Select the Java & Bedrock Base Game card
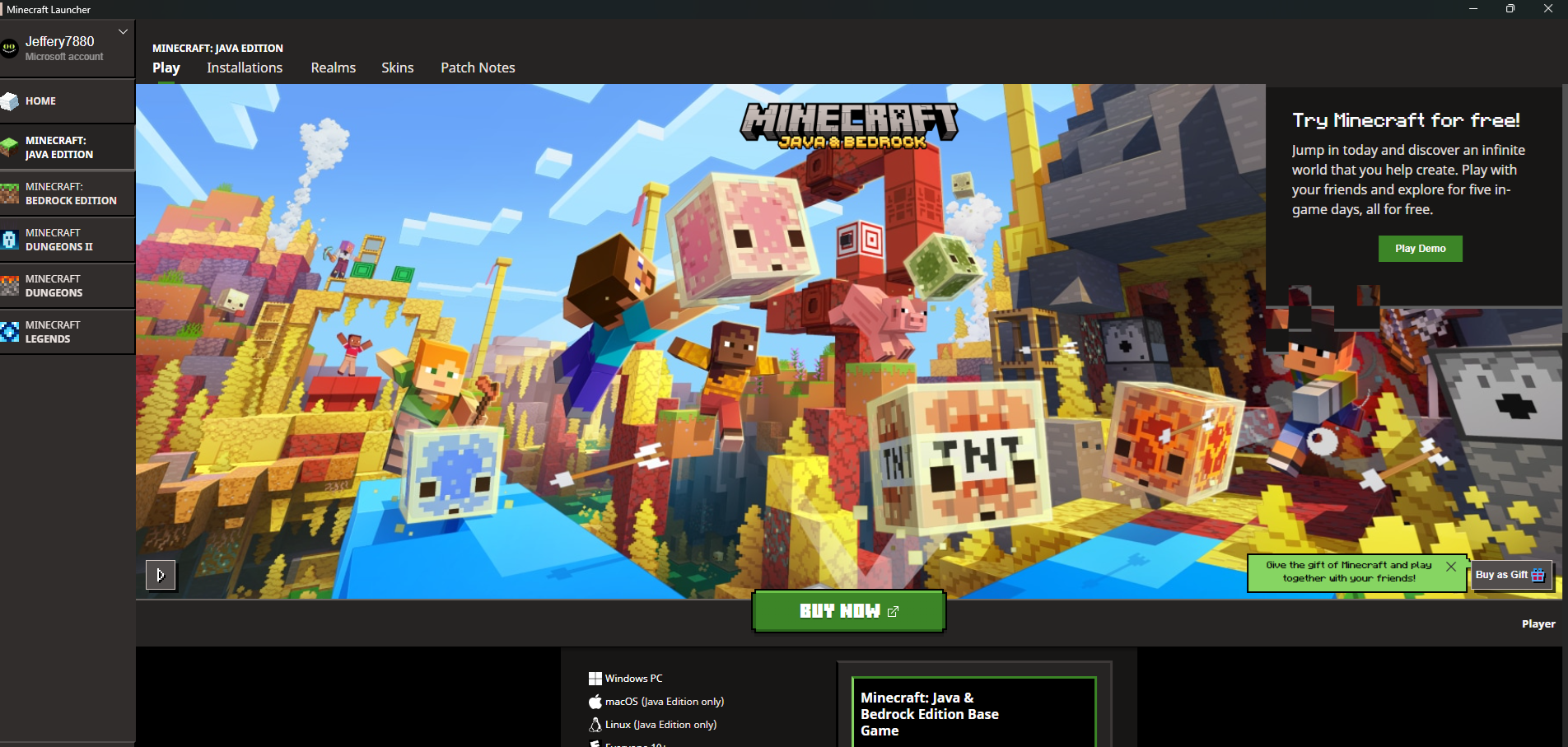The height and width of the screenshot is (747, 1568). click(x=975, y=712)
